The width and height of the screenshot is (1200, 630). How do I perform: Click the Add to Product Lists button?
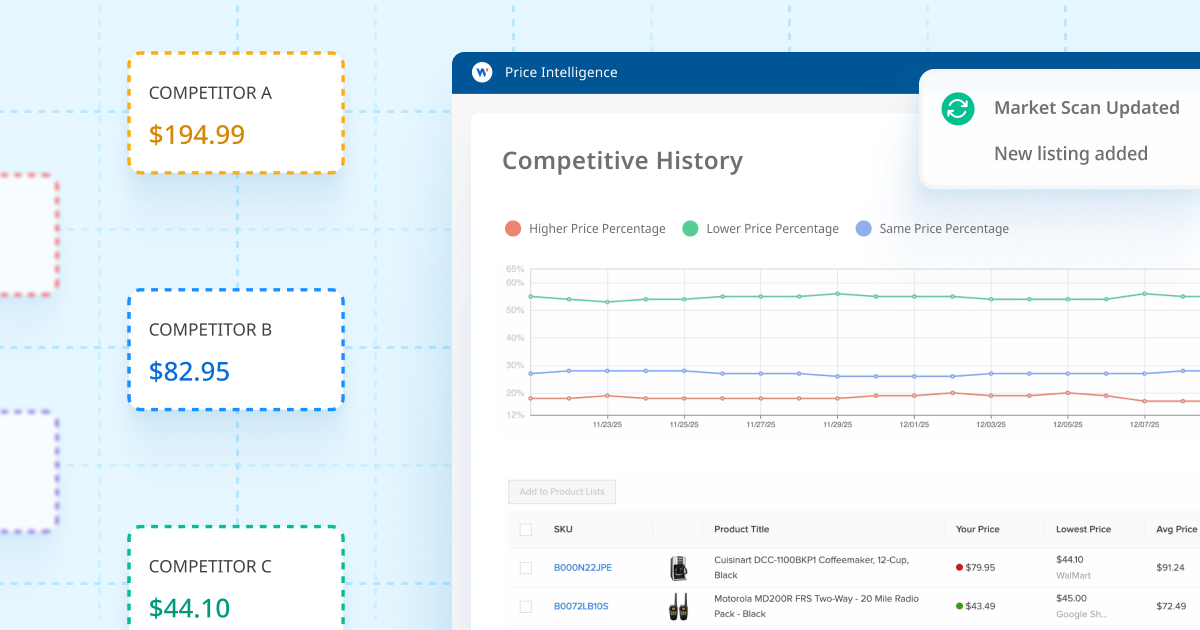coord(561,491)
